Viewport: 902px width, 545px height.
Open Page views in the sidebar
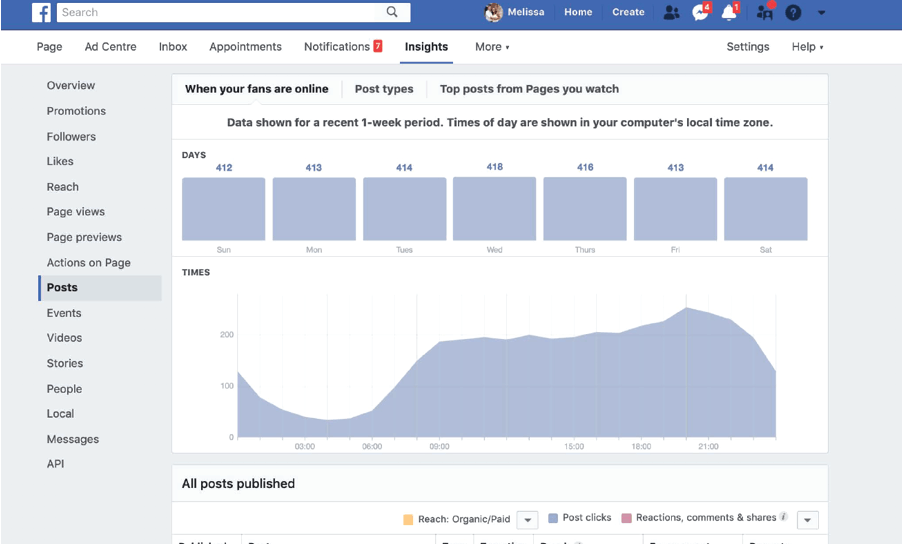[76, 212]
